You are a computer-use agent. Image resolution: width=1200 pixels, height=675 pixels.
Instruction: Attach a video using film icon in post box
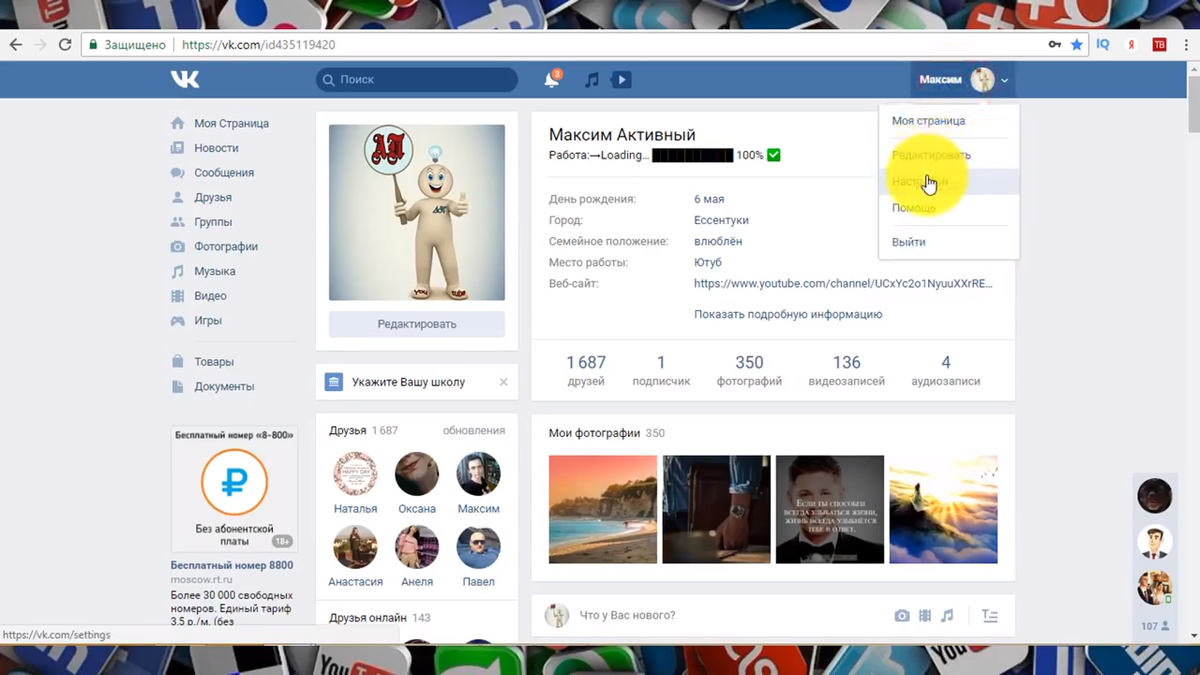[925, 616]
